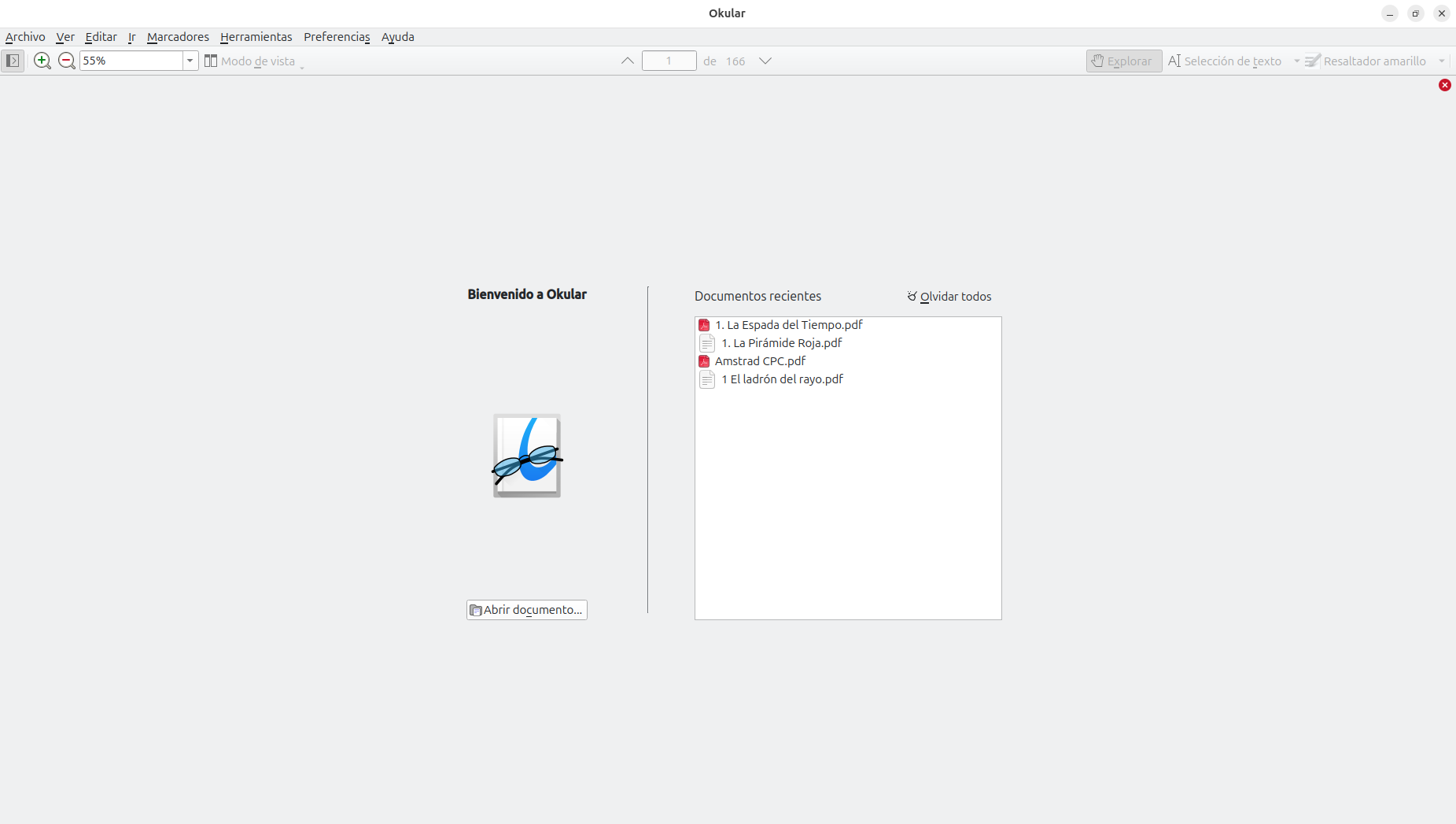The width and height of the screenshot is (1456, 824).
Task: Click Olvidar todos to clear recent list
Action: (949, 297)
